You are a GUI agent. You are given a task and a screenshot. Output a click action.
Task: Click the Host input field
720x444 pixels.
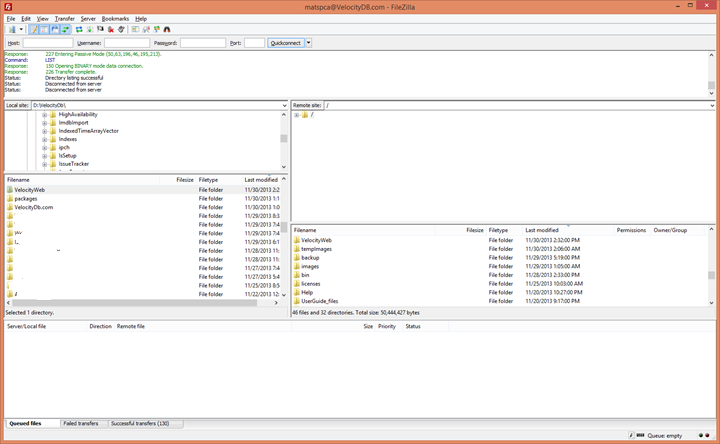(x=48, y=43)
